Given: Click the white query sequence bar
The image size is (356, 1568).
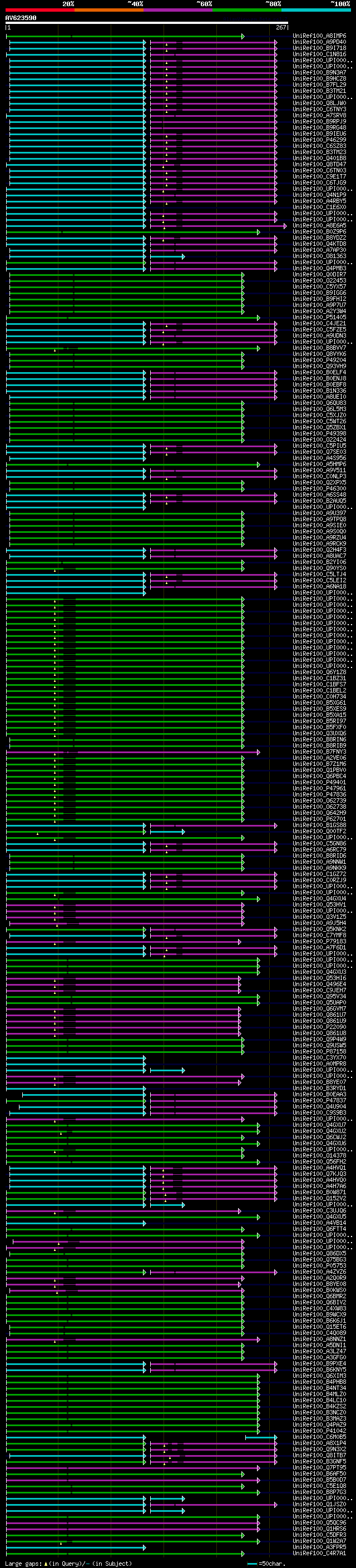Looking at the screenshot, I should point(147,22).
